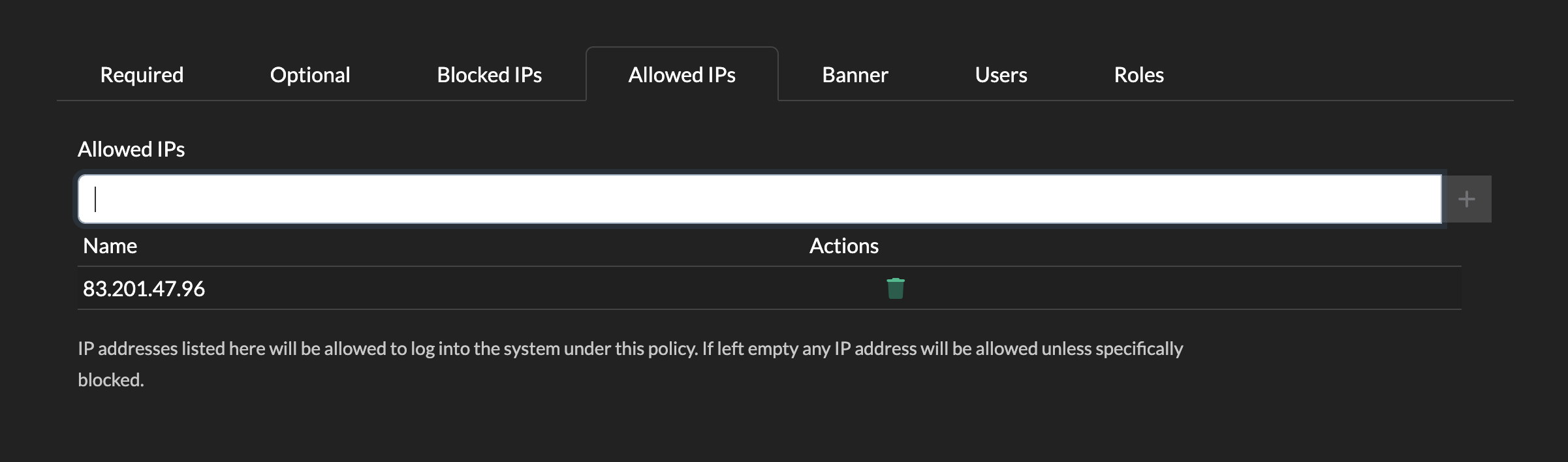Click the Name column header

click(x=110, y=246)
